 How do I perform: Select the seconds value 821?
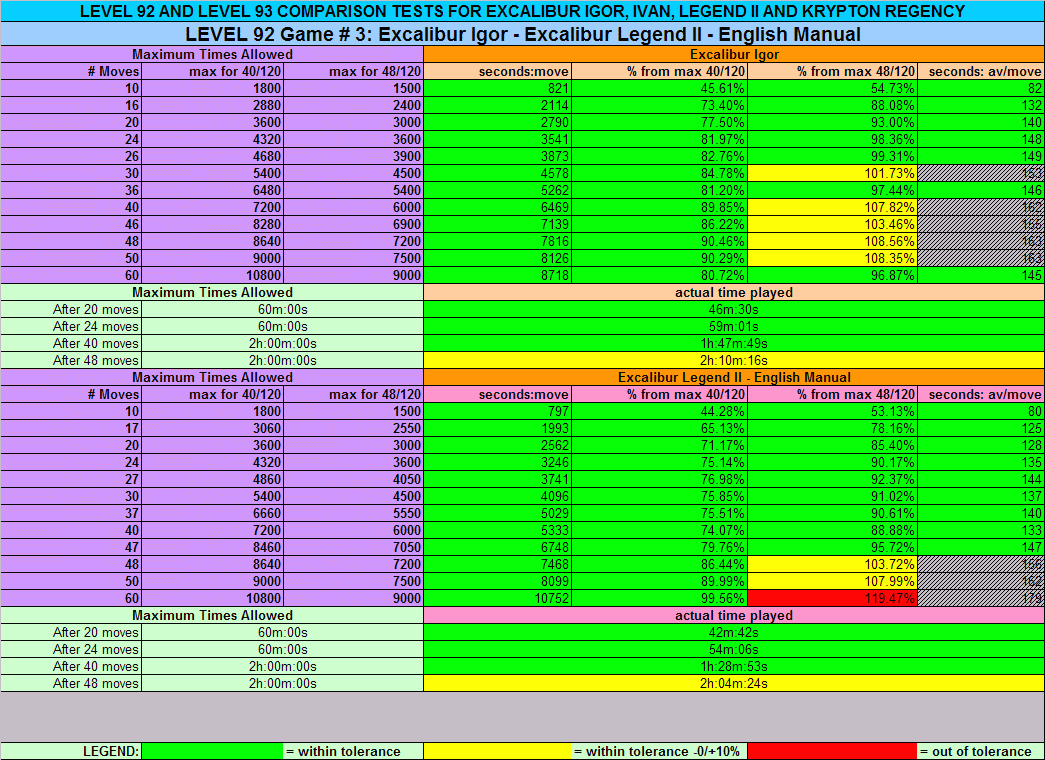[x=497, y=89]
